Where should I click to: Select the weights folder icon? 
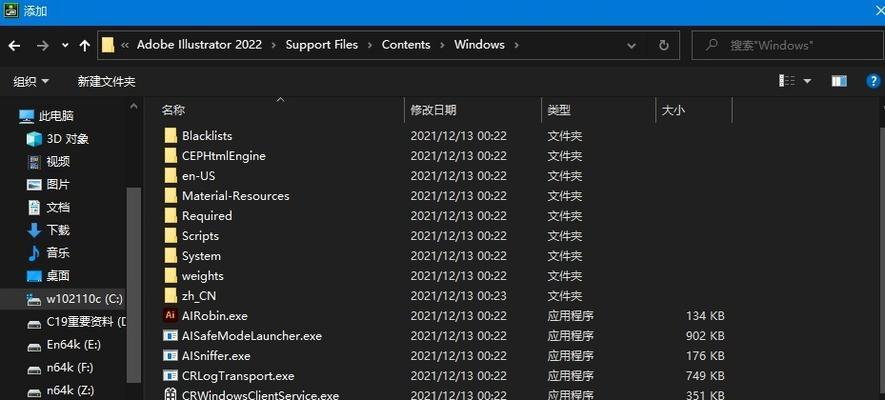tap(171, 276)
